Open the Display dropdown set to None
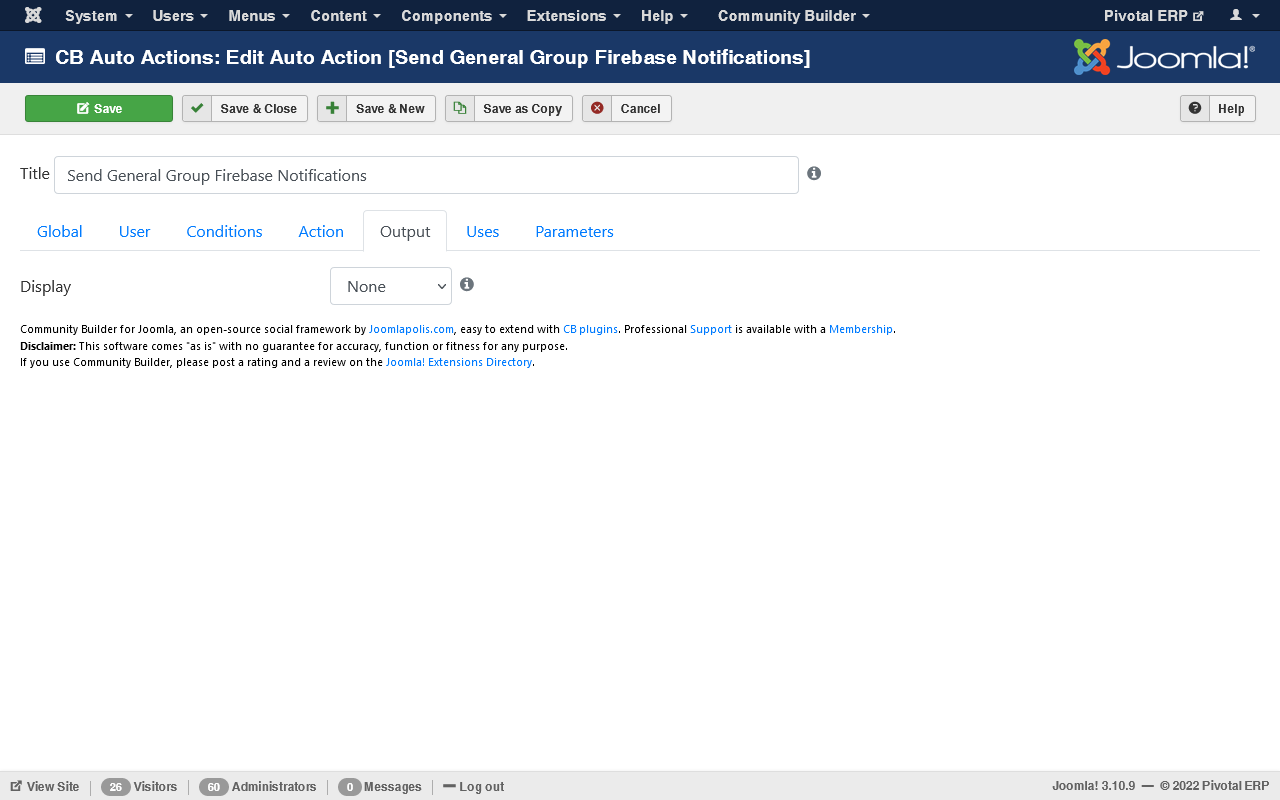The height and width of the screenshot is (800, 1280). coord(391,286)
